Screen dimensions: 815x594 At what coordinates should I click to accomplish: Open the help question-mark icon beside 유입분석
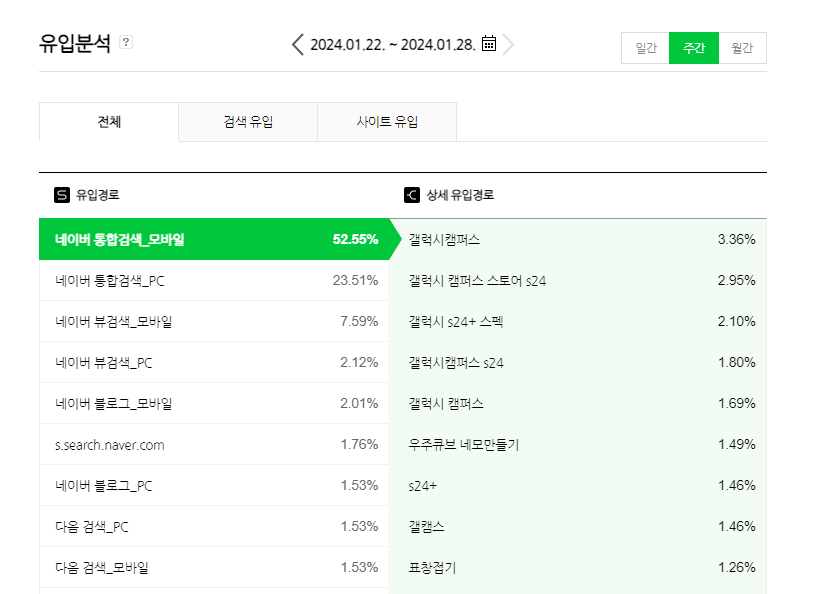126,42
